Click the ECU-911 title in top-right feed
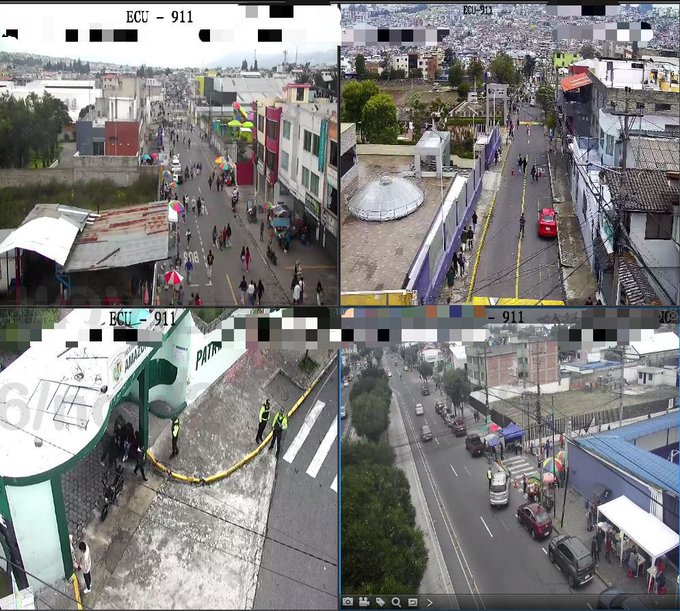Screen dimensions: 680x611 [x=477, y=10]
